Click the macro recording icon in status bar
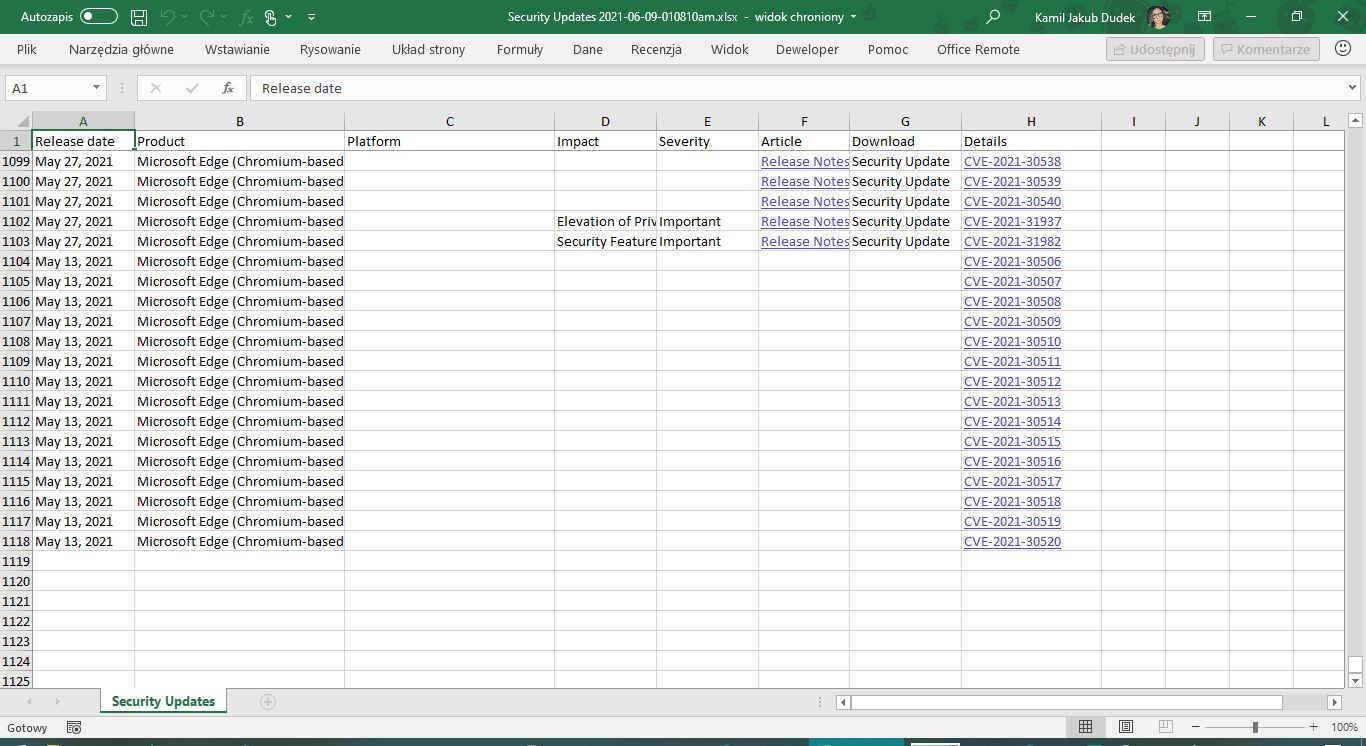This screenshot has height=746, width=1366. (x=73, y=727)
